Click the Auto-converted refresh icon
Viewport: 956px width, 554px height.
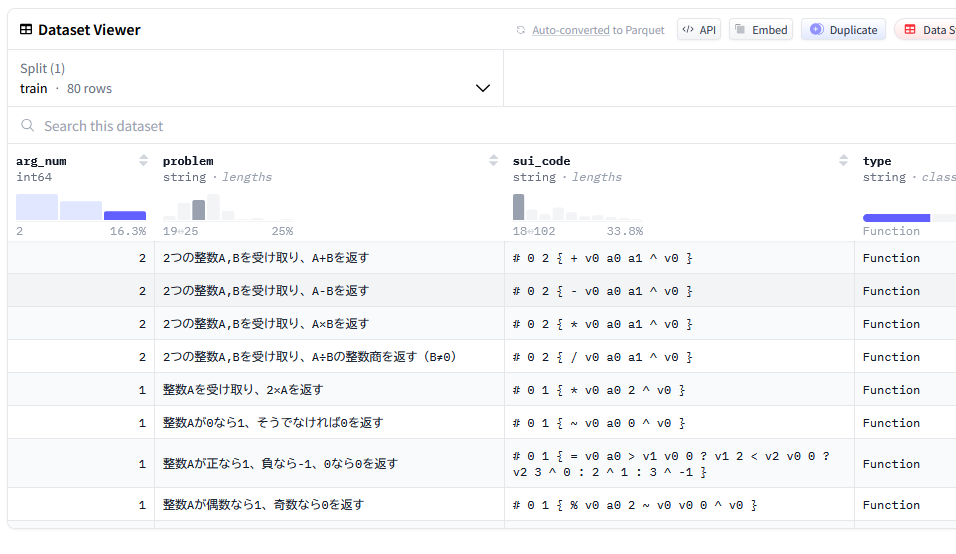click(521, 30)
